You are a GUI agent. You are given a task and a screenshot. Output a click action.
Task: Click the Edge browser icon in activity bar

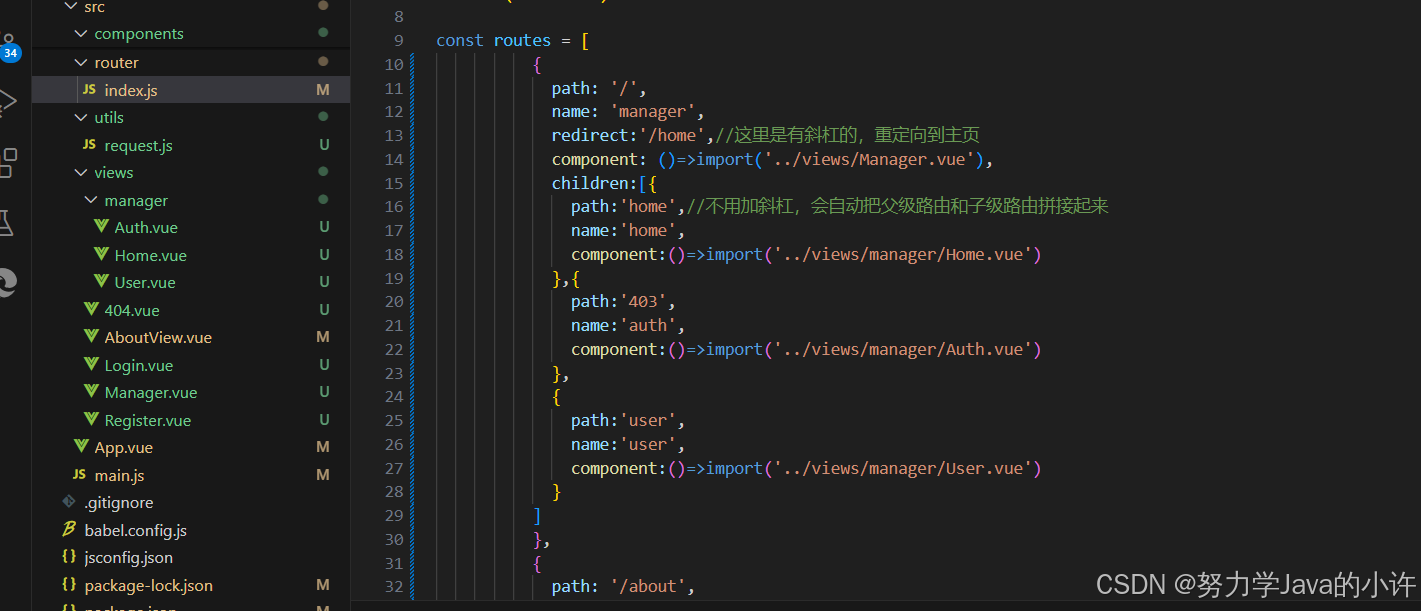(x=10, y=283)
